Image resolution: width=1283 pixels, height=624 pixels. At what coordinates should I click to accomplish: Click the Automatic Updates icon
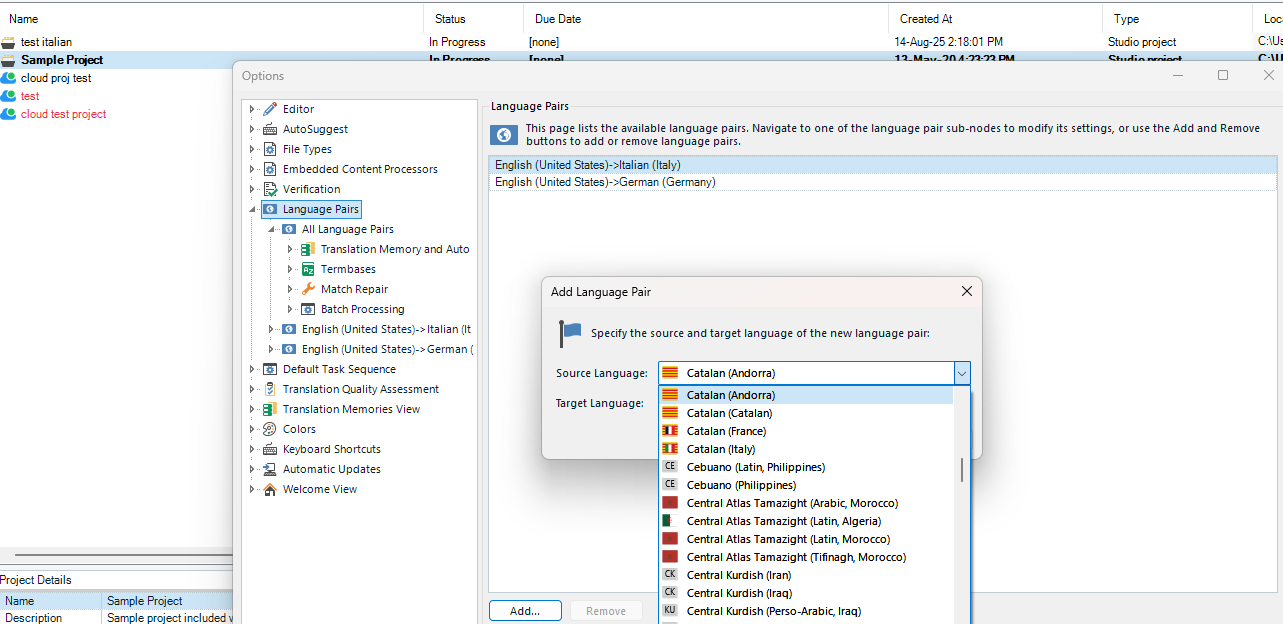point(270,468)
